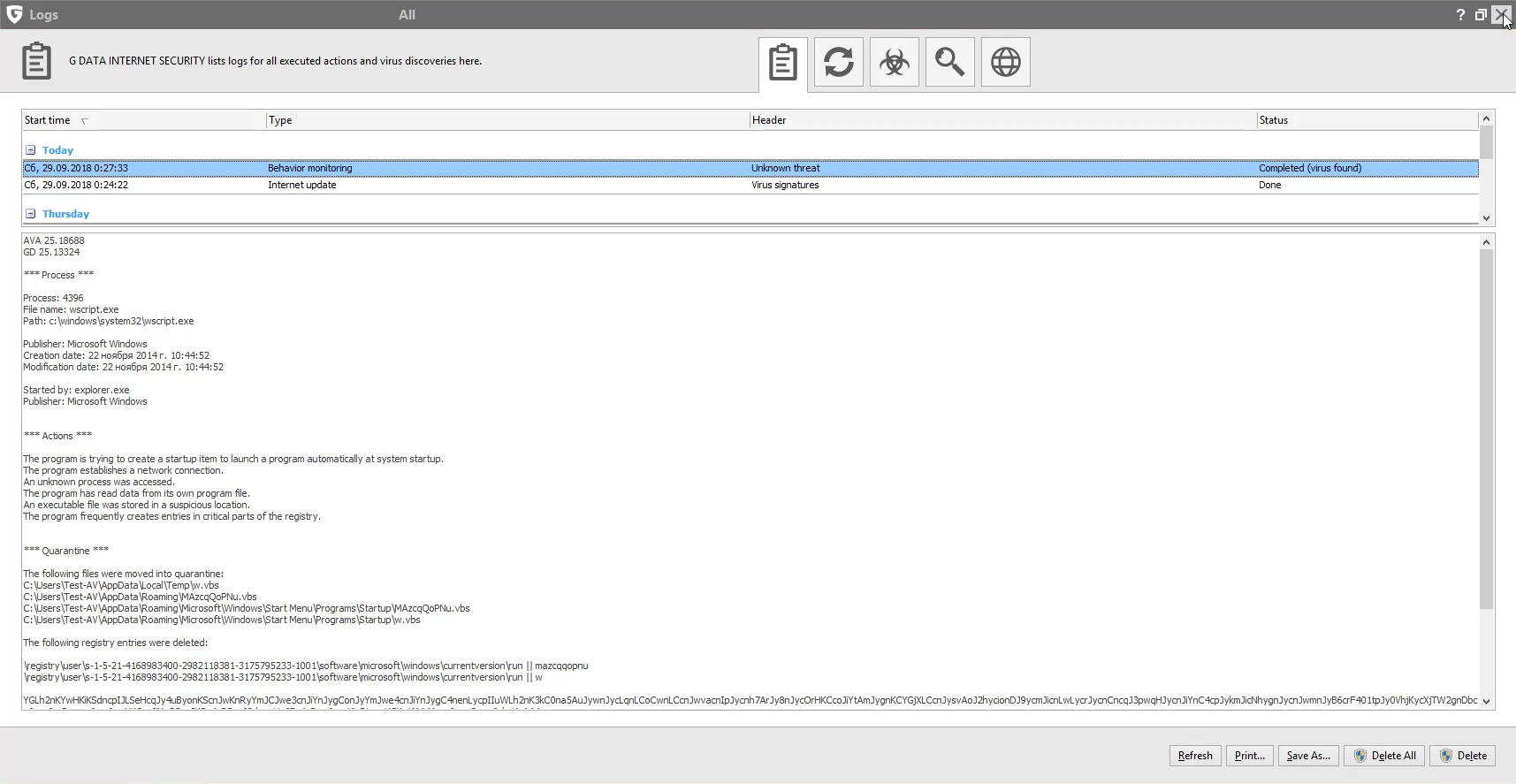This screenshot has width=1516, height=784.
Task: Click the 'Unknown threat' header cell
Action: 786,168
